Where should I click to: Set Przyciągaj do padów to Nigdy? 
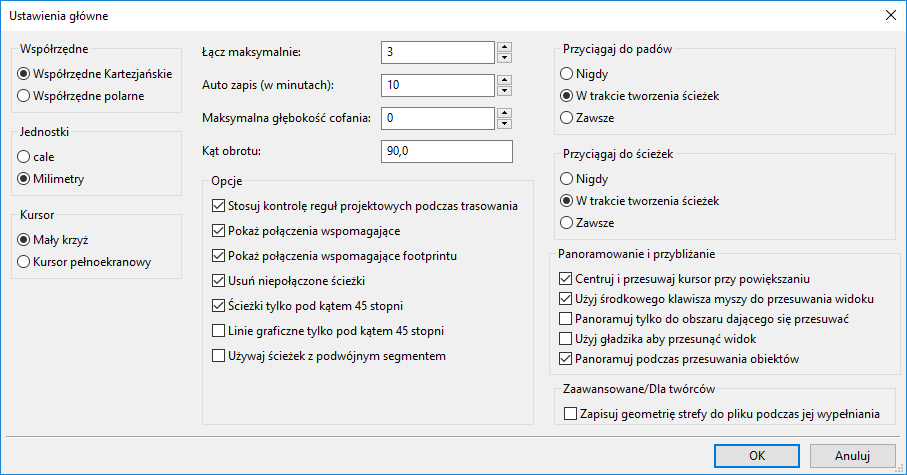pos(567,74)
